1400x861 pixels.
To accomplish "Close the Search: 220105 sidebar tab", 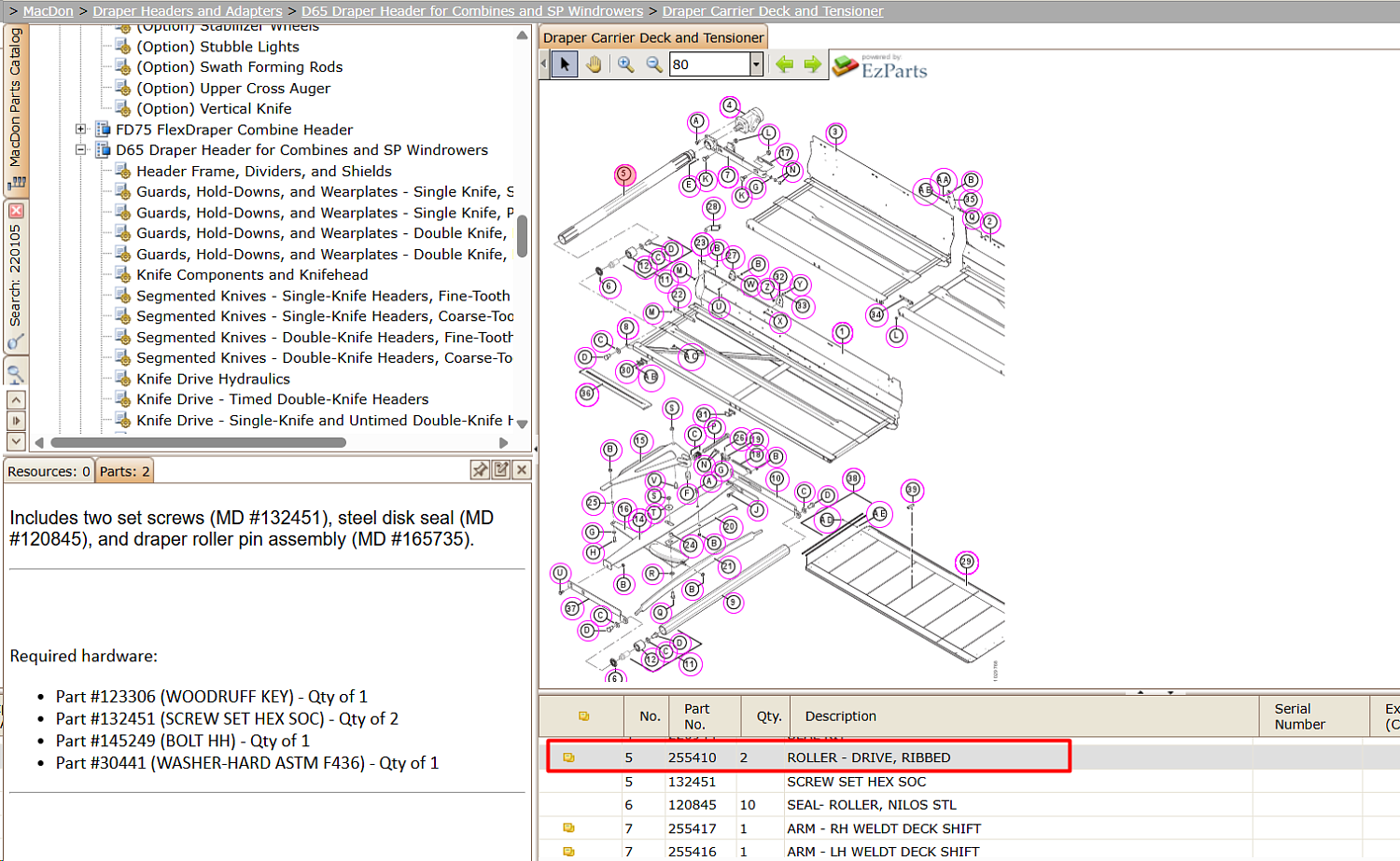I will click(x=16, y=211).
